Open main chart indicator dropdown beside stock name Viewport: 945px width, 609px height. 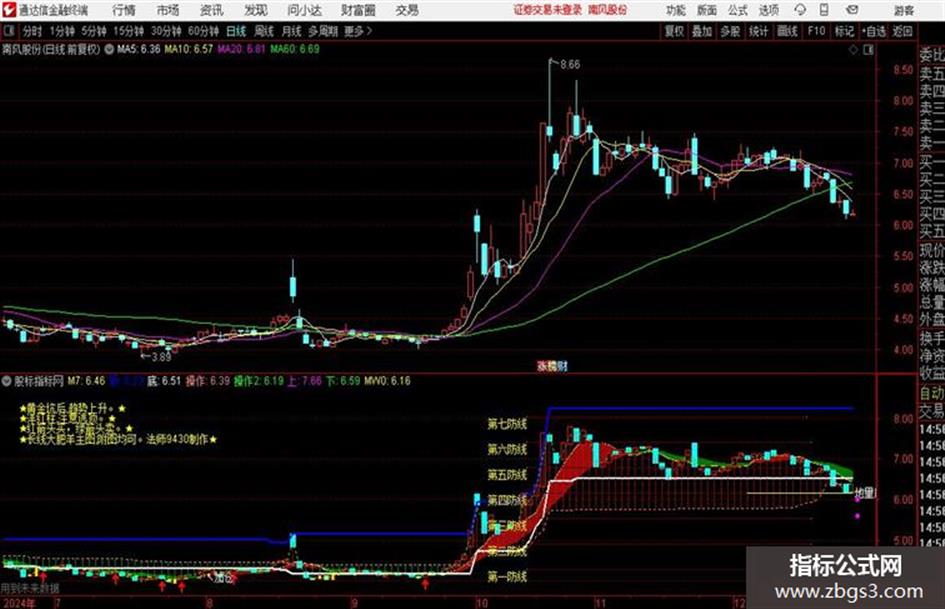pyautogui.click(x=109, y=49)
